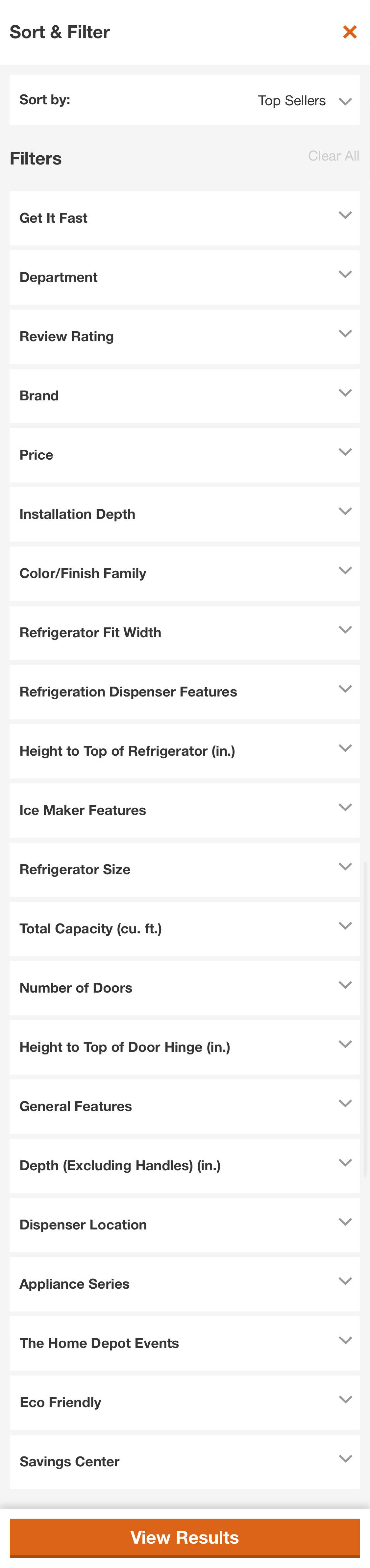Screen dimensions: 370x1568
Task: Open the Color/Finish Family filter
Action: click(x=185, y=573)
